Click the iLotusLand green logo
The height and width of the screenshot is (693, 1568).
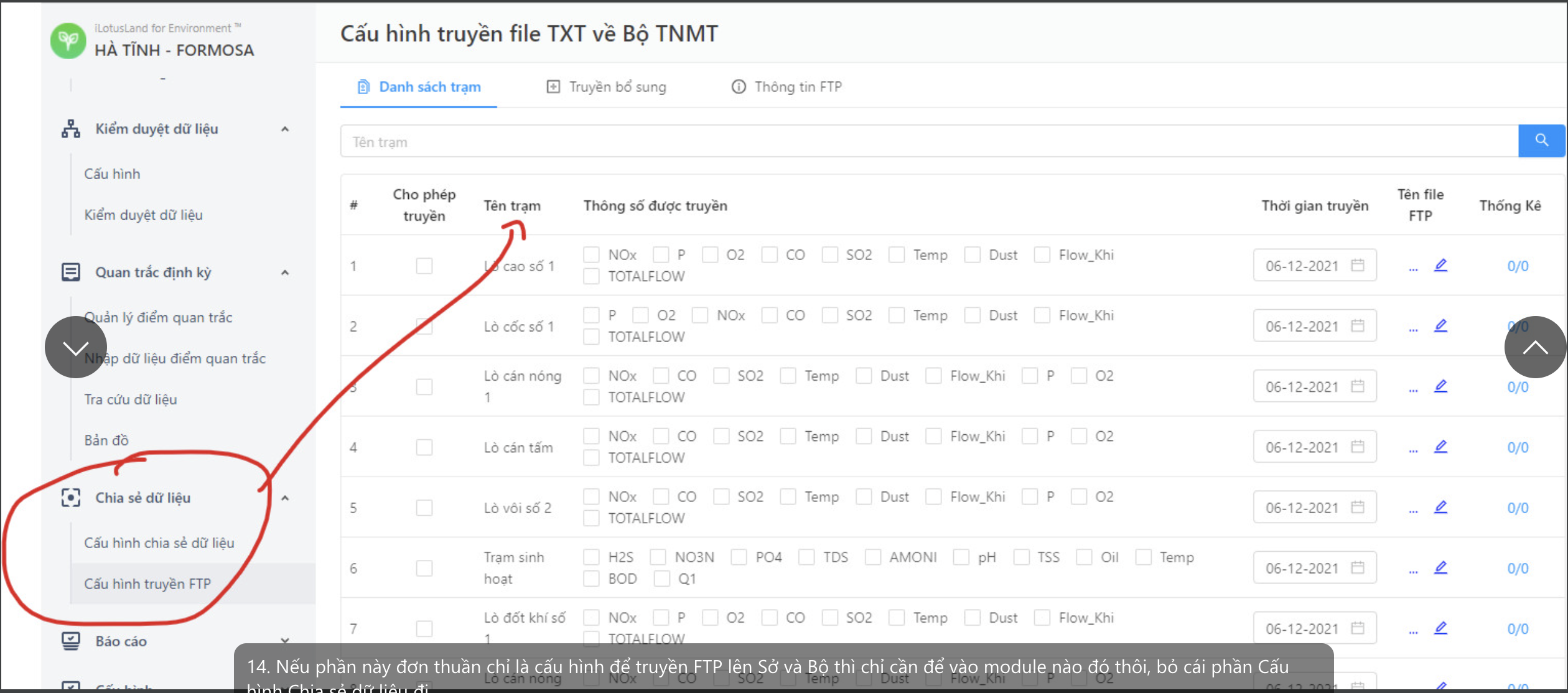68,40
